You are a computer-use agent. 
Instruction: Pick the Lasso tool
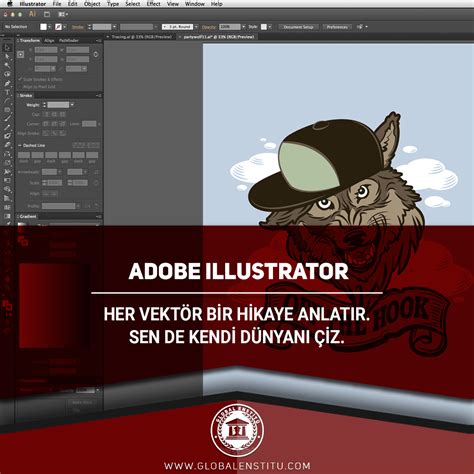(x=7, y=74)
